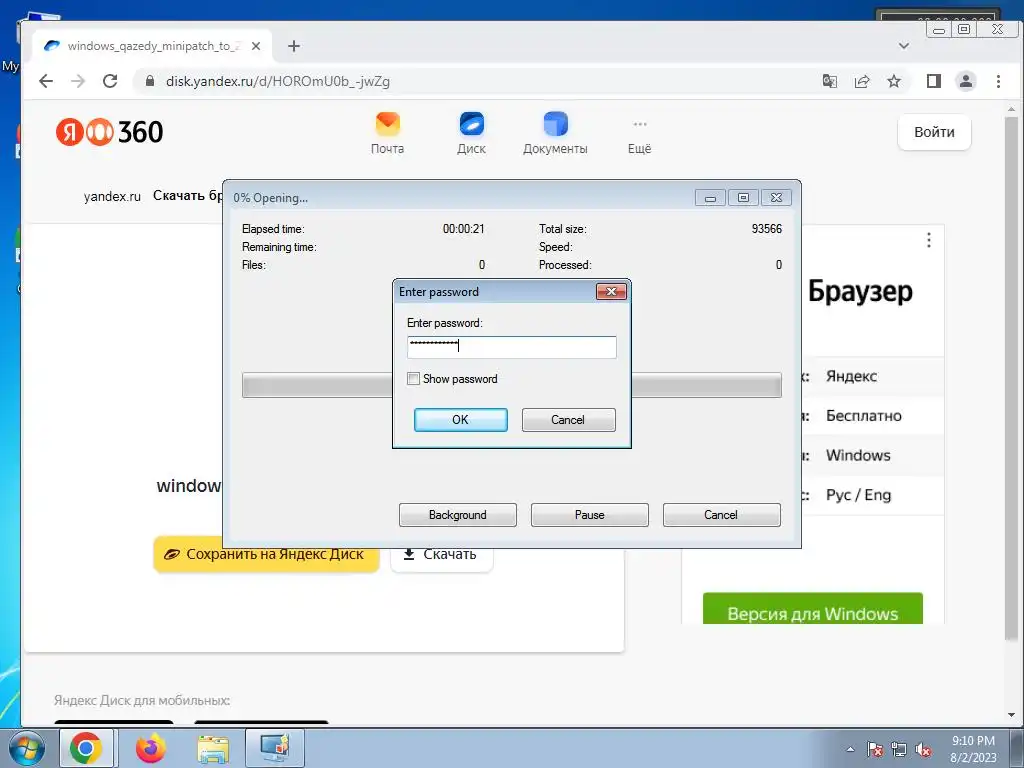The height and width of the screenshot is (768, 1024).
Task: Expand the tab search chevron
Action: click(x=904, y=46)
